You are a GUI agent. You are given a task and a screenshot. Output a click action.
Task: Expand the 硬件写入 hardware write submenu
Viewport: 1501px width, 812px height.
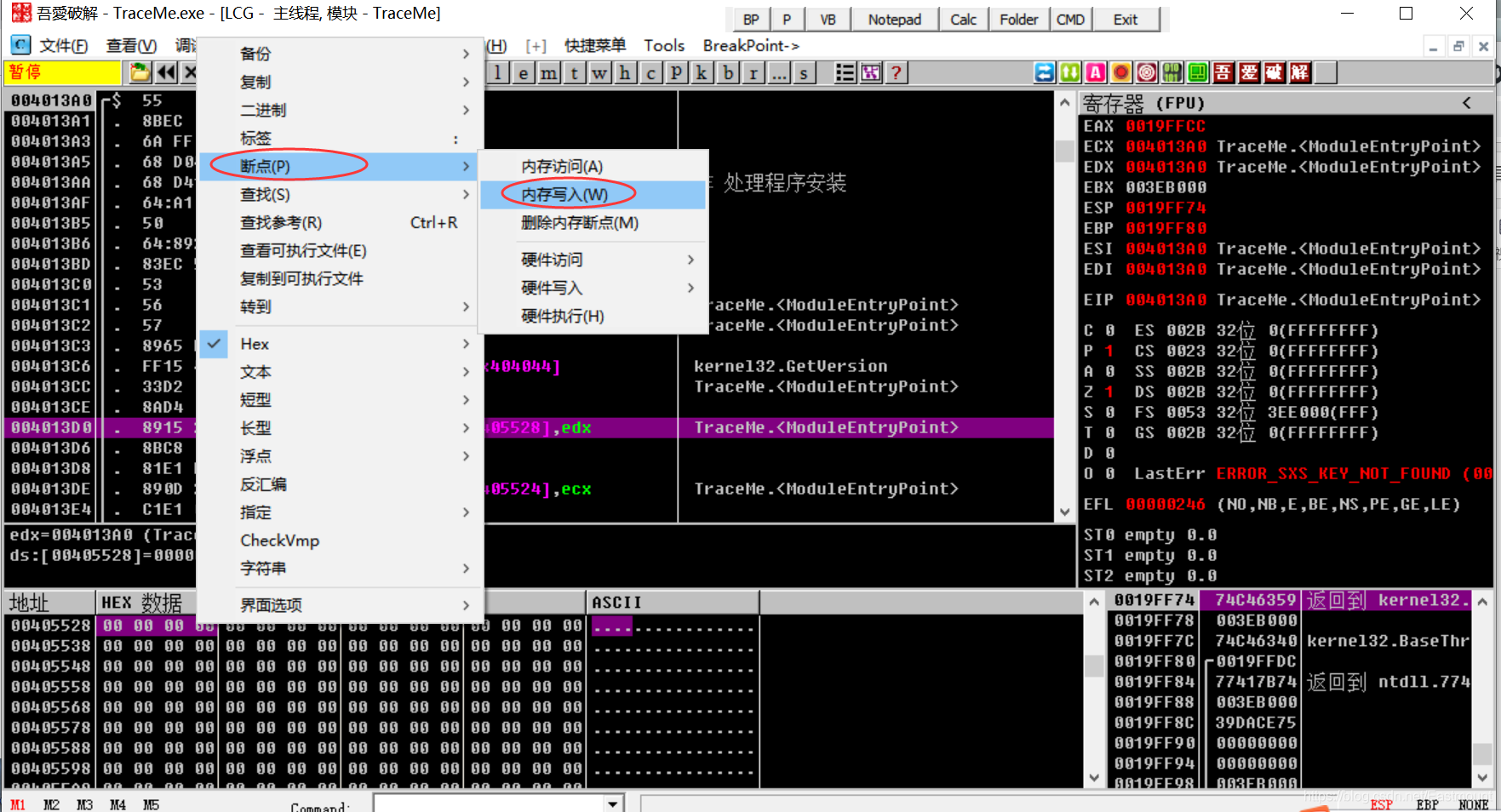click(x=593, y=289)
